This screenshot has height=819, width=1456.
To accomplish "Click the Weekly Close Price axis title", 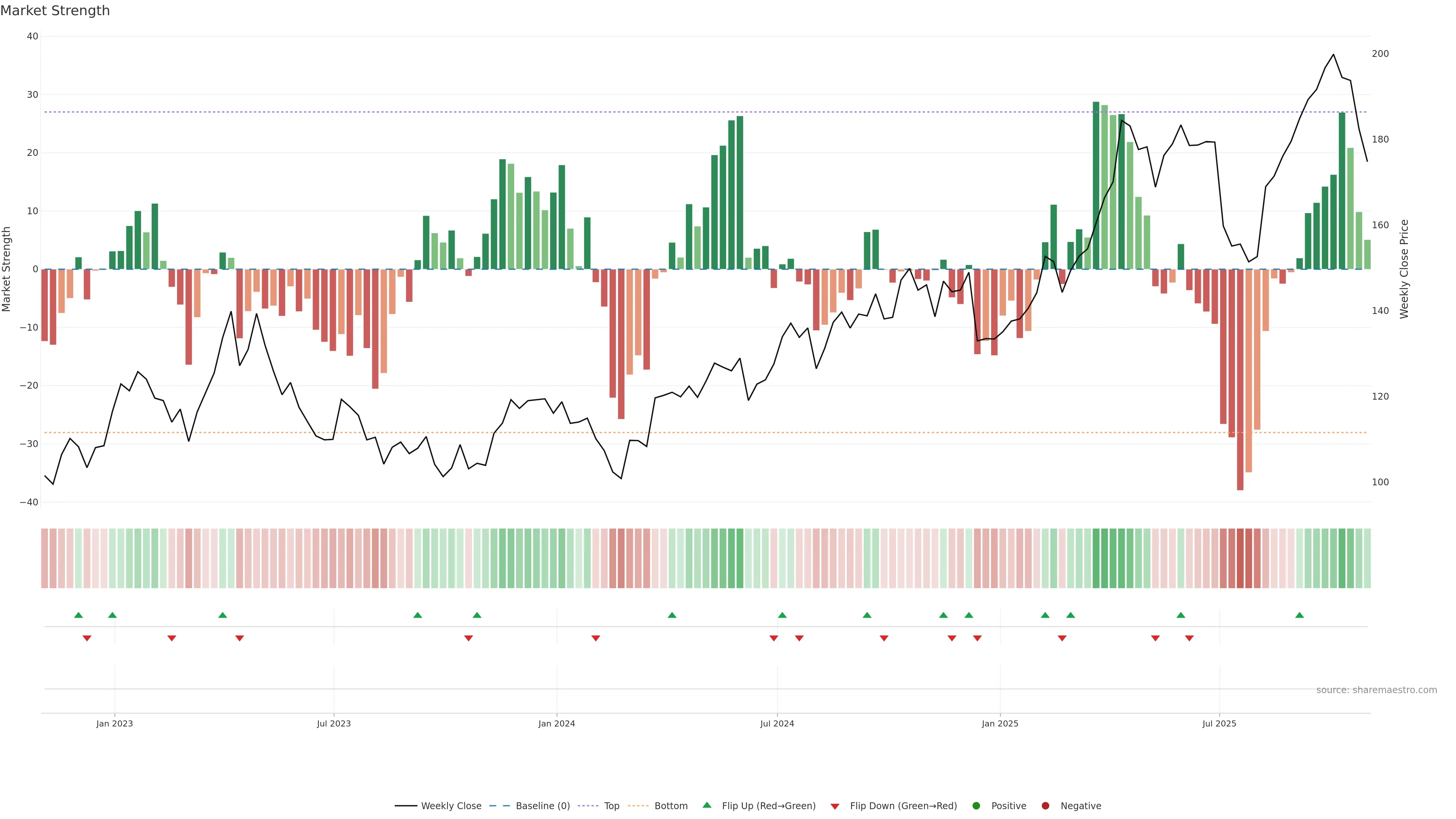I will click(x=1404, y=269).
